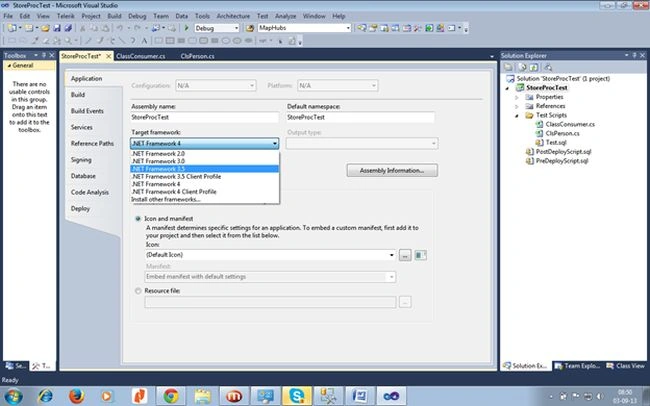The width and height of the screenshot is (650, 406).
Task: Click the Firefox taskbar icon
Action: coord(77,396)
